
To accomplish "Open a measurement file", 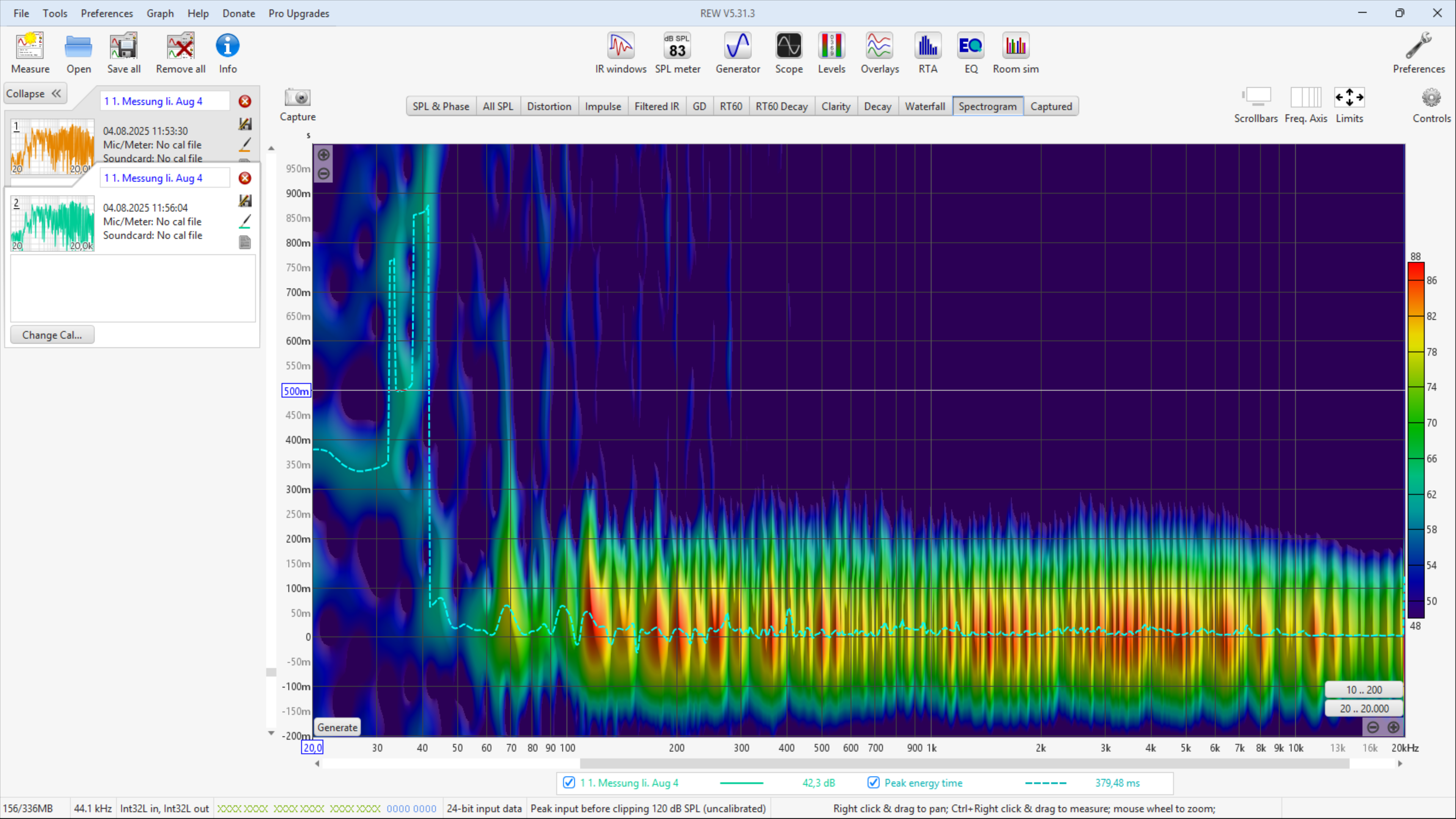I will [x=78, y=53].
